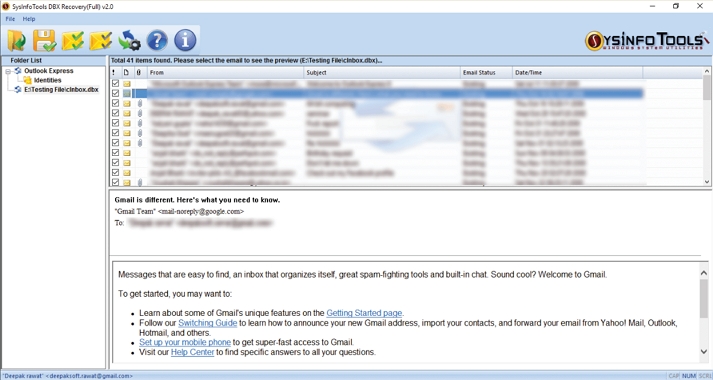Click status bar text 'Deepak rawat' email

68,376
